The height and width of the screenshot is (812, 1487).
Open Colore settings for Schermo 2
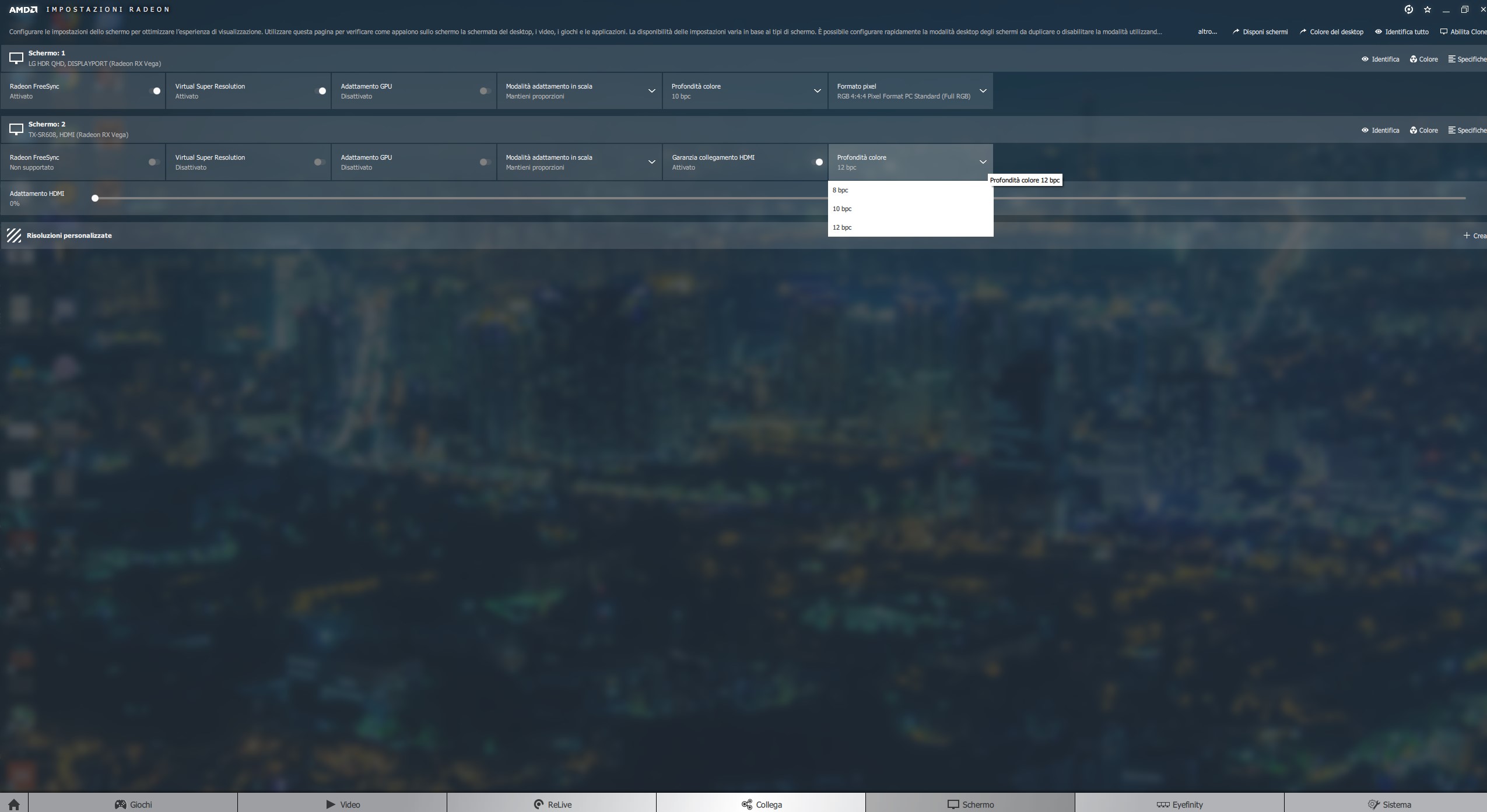[x=1423, y=130]
